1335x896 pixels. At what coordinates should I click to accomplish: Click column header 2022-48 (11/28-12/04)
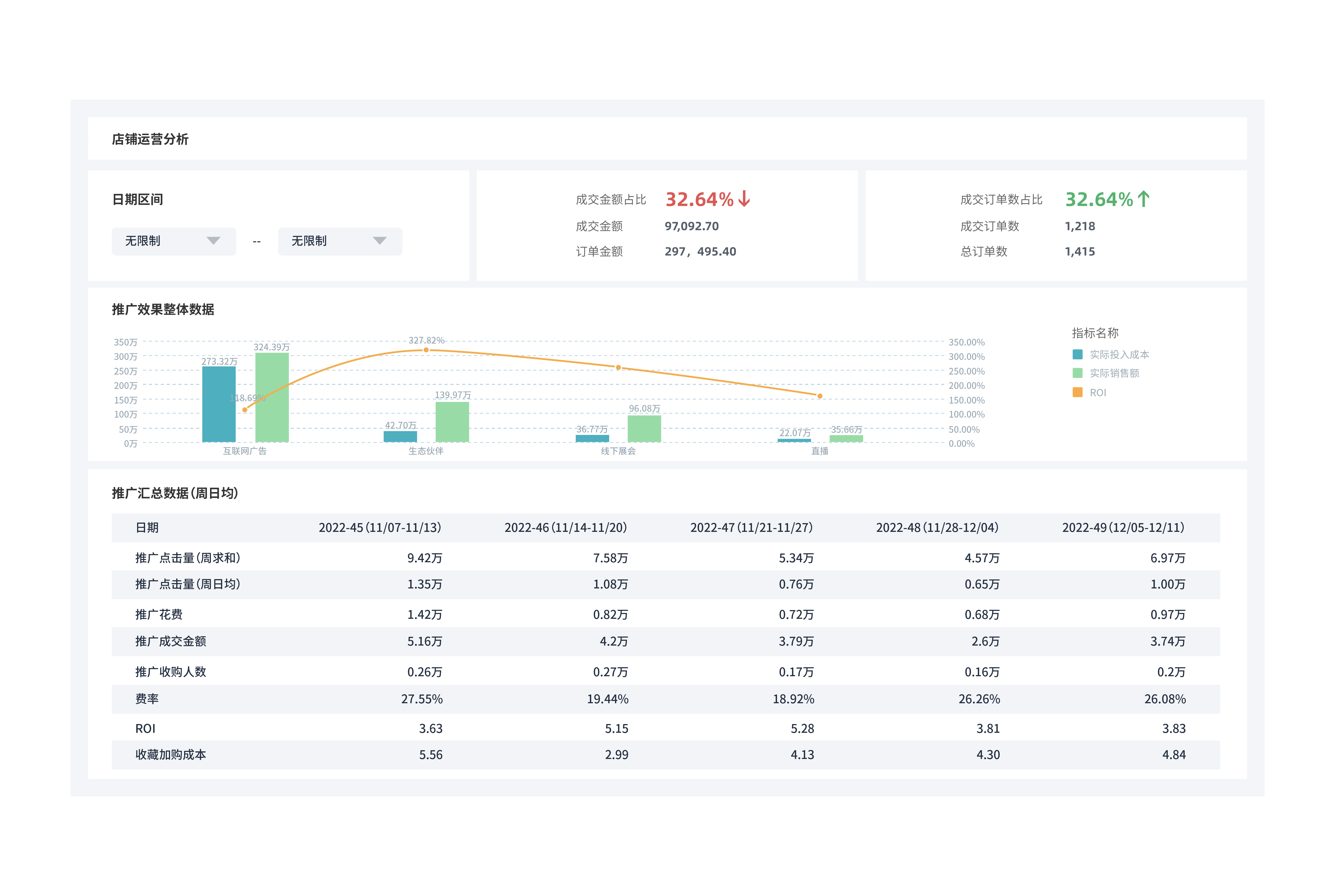937,528
